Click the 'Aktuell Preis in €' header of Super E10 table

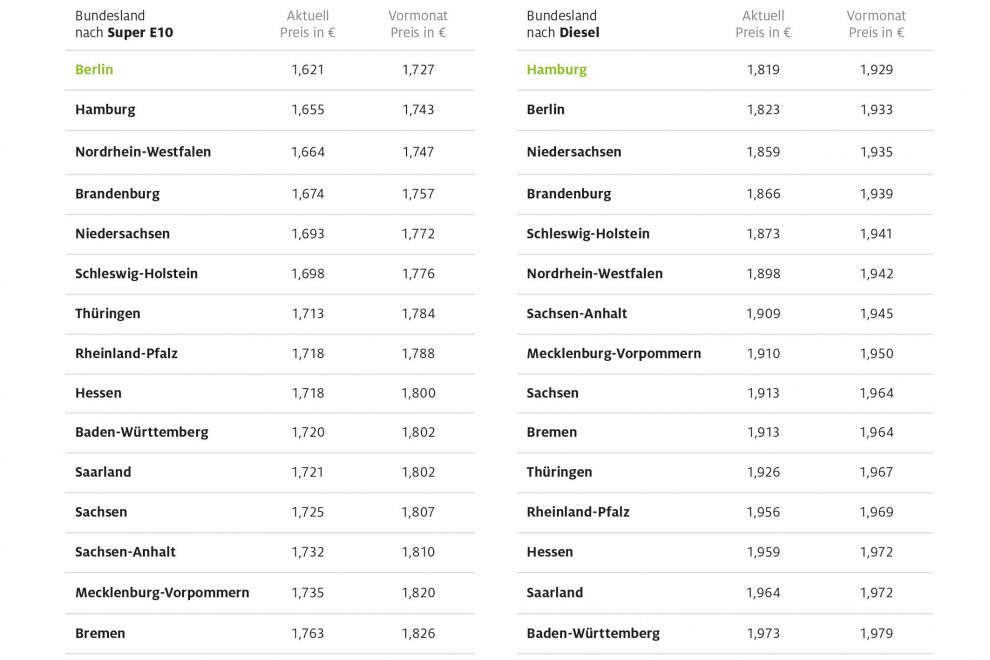click(x=307, y=24)
